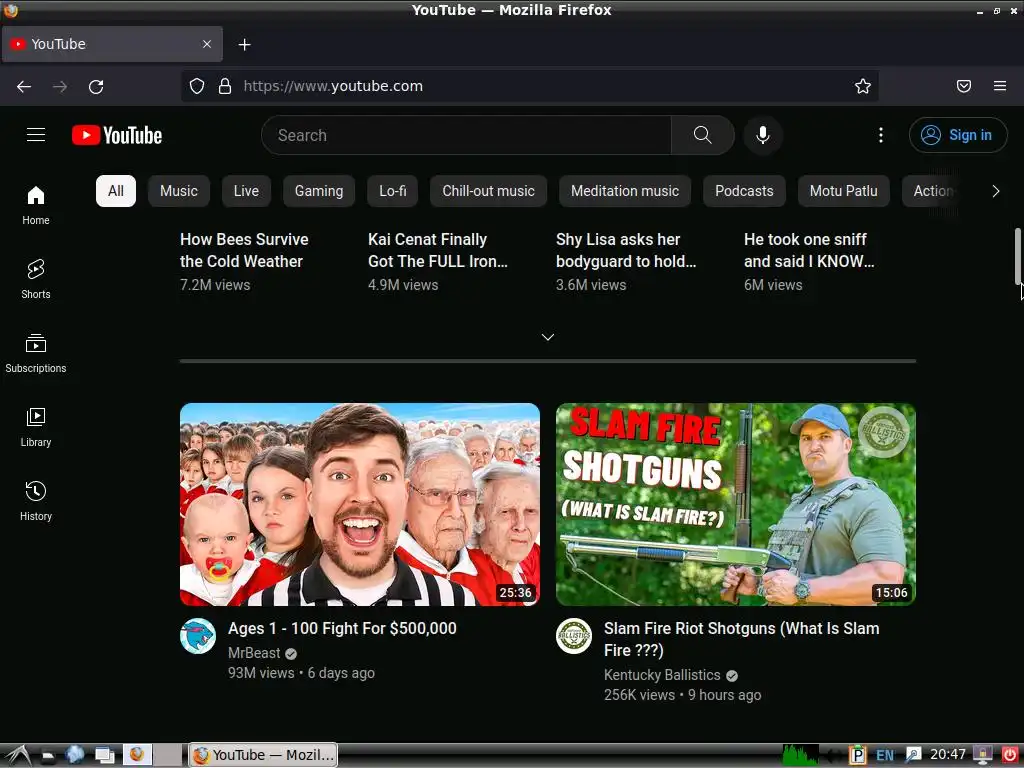
Task: Click the YouTube taskbar window button
Action: point(263,755)
